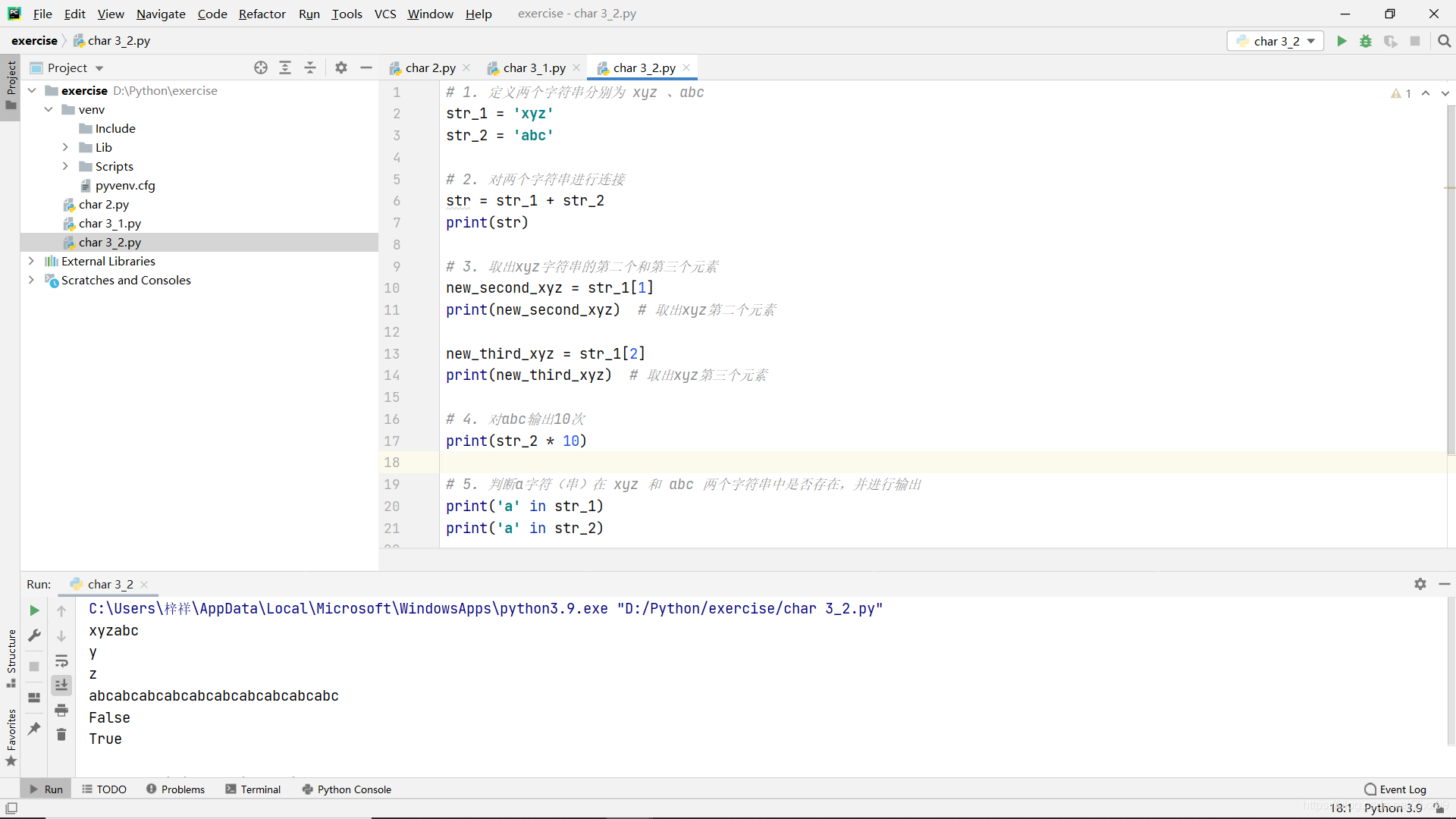Switch to char 2.py editor tab
Viewport: 1456px width, 819px height.
429,67
